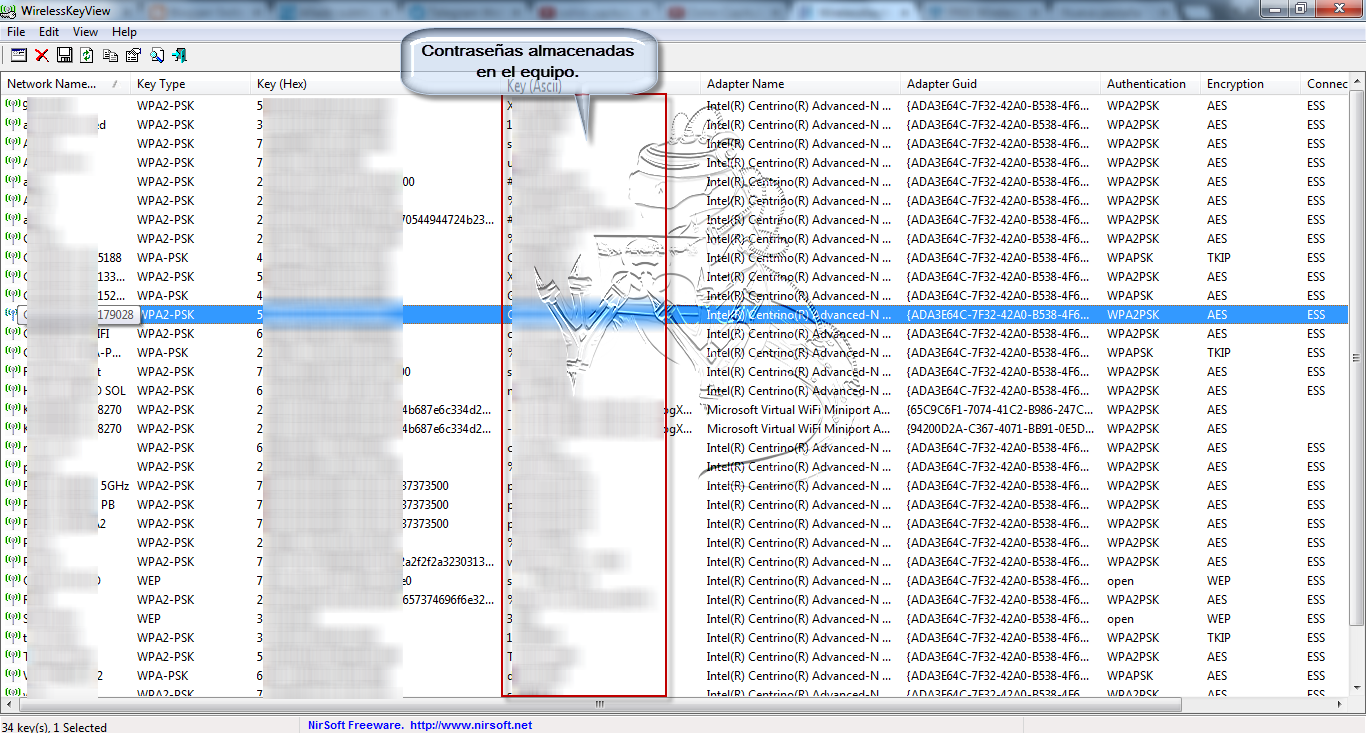Sort by the Authentication column header
The width and height of the screenshot is (1366, 733).
point(1151,84)
